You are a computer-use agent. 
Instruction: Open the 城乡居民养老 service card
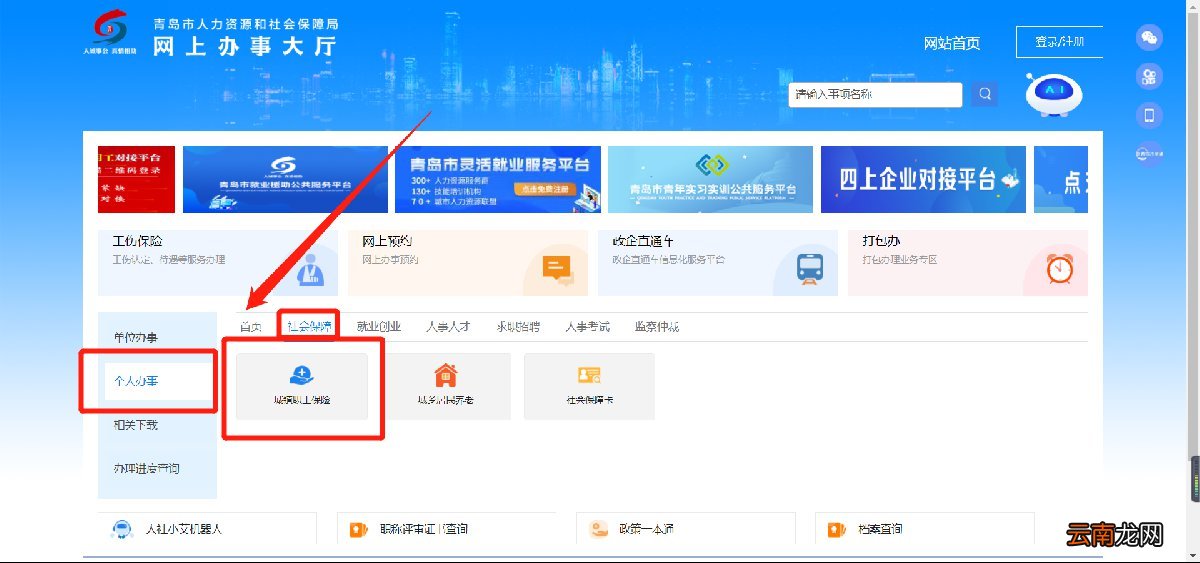(x=446, y=386)
